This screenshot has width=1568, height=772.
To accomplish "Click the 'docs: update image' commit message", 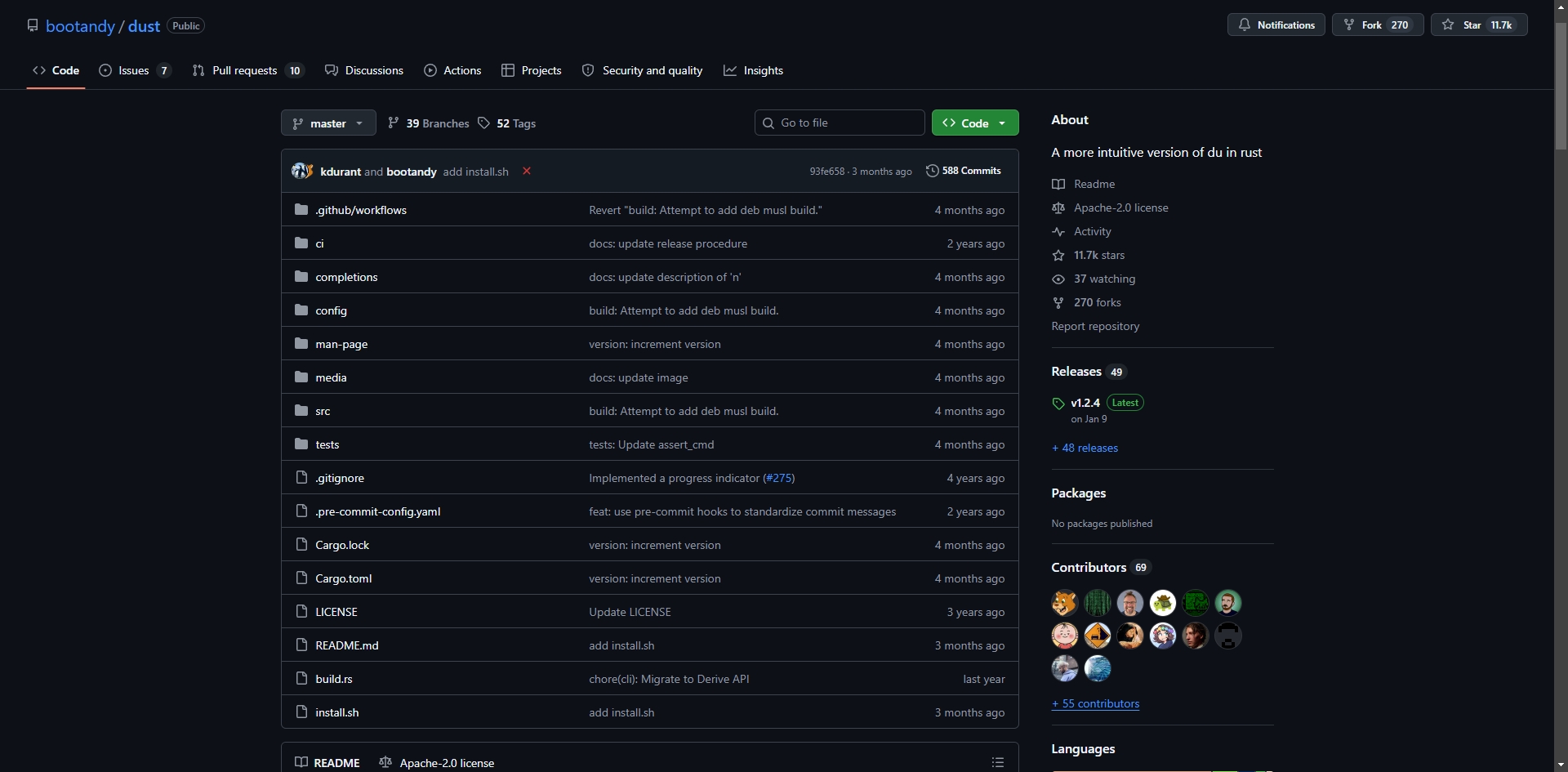I will (x=639, y=377).
